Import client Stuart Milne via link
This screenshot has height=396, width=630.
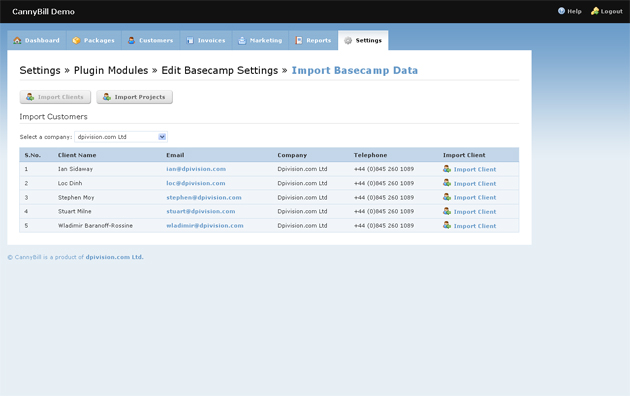(x=475, y=212)
